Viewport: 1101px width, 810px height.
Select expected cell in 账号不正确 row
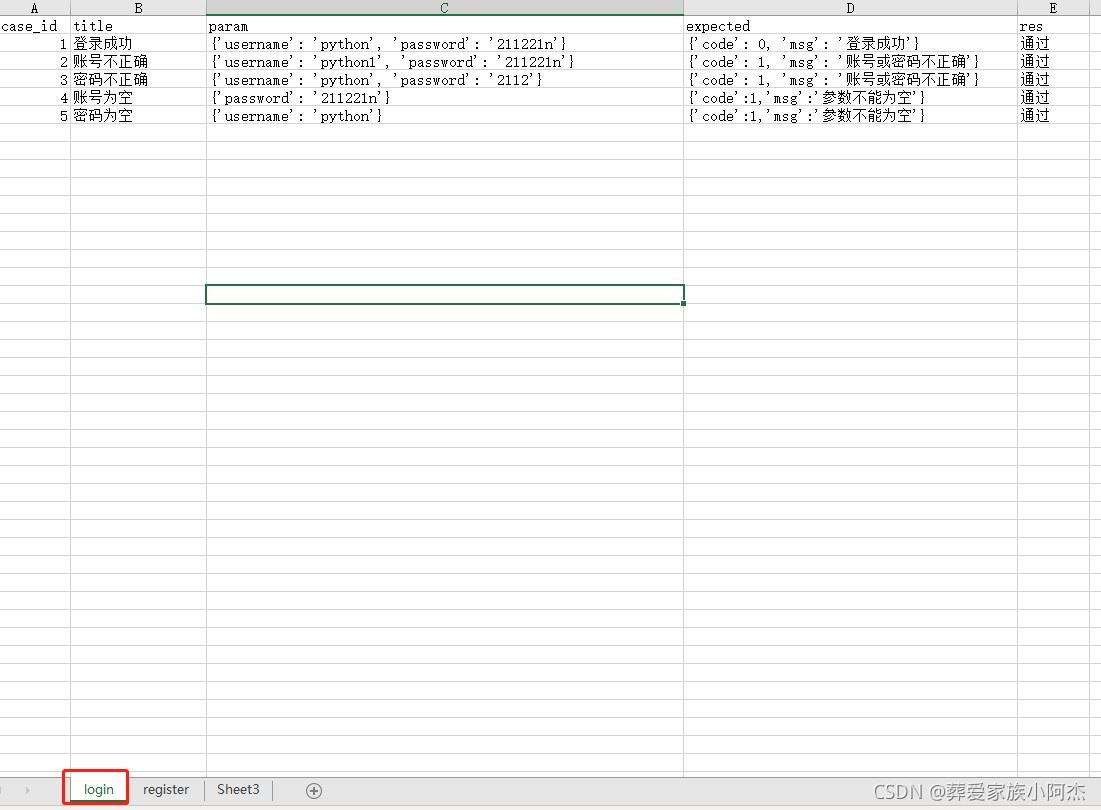click(x=850, y=62)
